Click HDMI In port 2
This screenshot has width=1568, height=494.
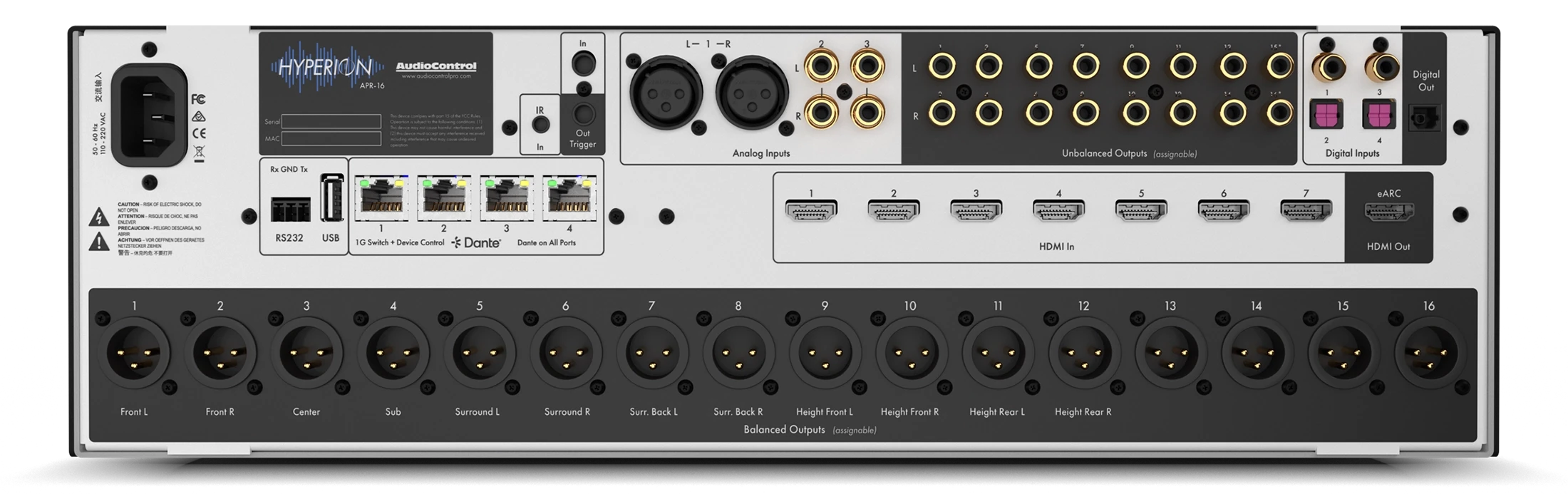[x=894, y=210]
